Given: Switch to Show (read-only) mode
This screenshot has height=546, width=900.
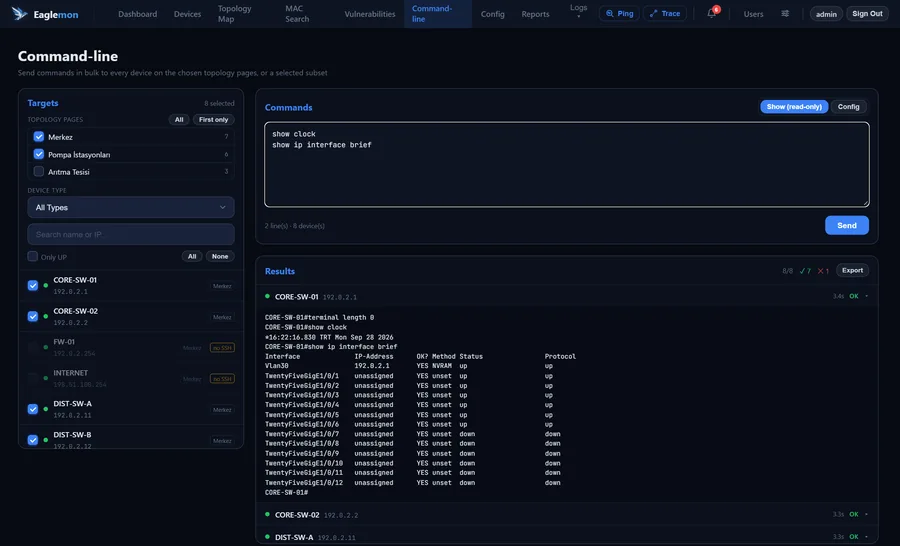Looking at the screenshot, I should (x=794, y=107).
